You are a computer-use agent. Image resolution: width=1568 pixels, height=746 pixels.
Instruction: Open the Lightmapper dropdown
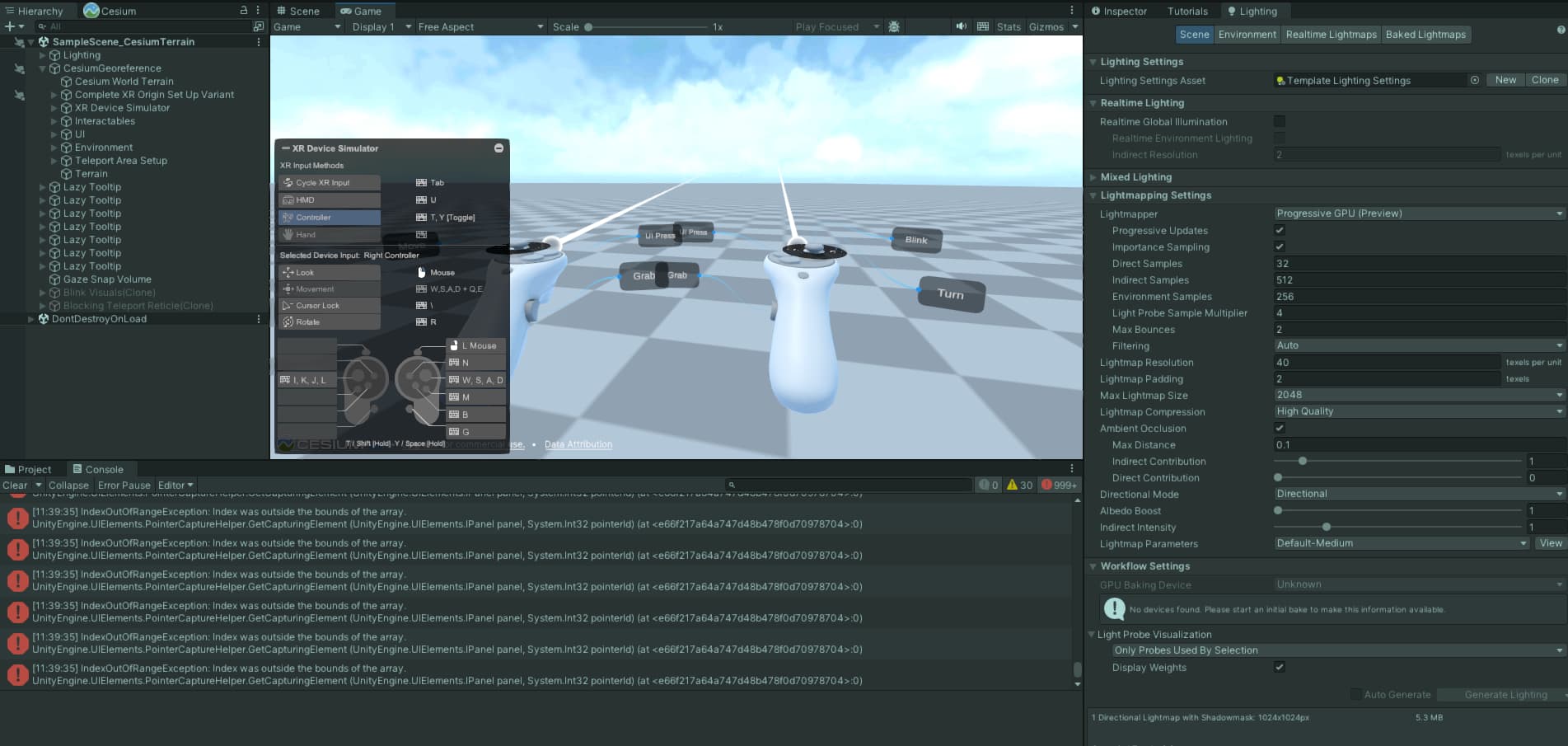point(1419,213)
